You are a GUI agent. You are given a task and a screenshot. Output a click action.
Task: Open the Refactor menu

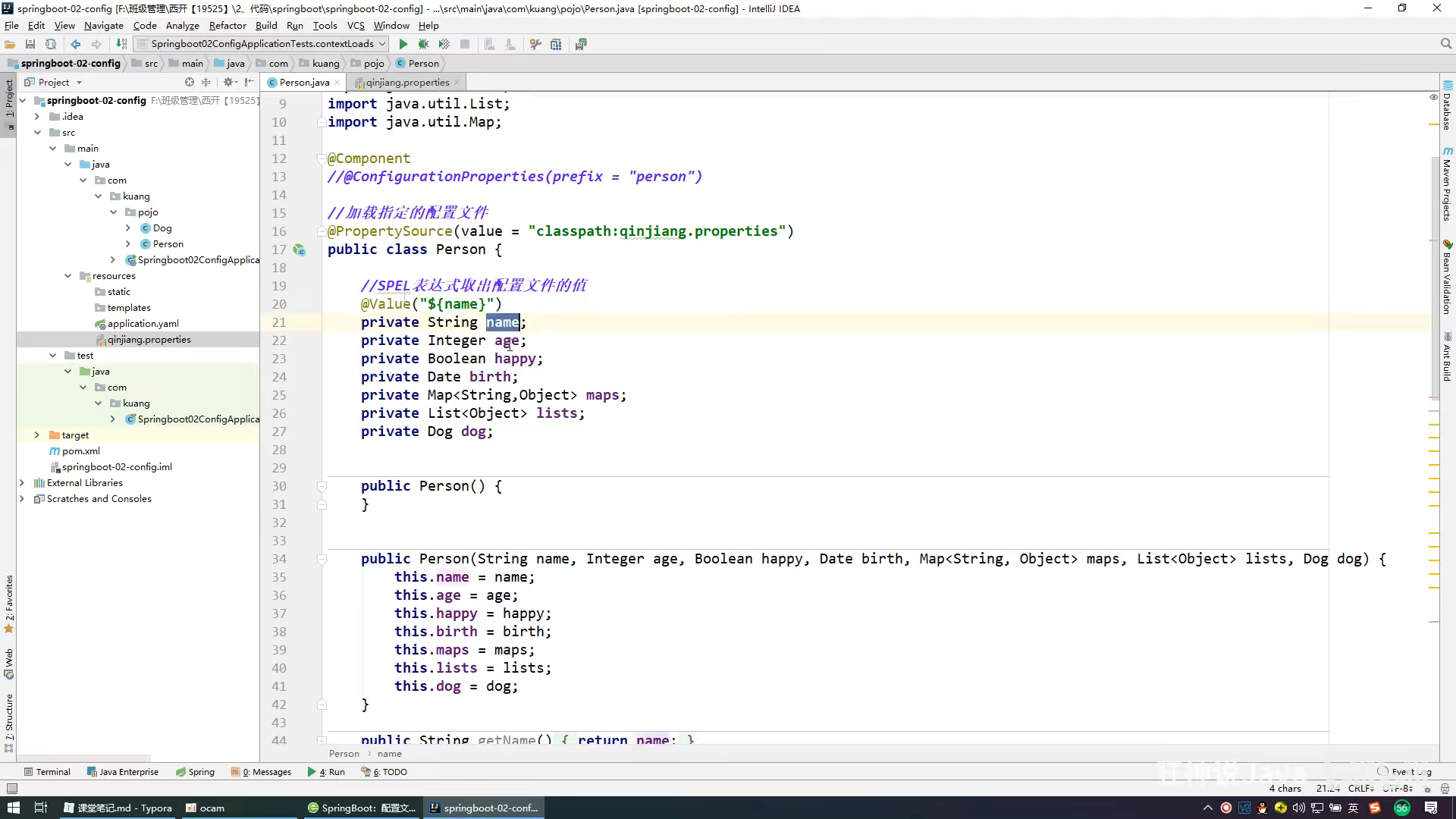click(x=227, y=25)
